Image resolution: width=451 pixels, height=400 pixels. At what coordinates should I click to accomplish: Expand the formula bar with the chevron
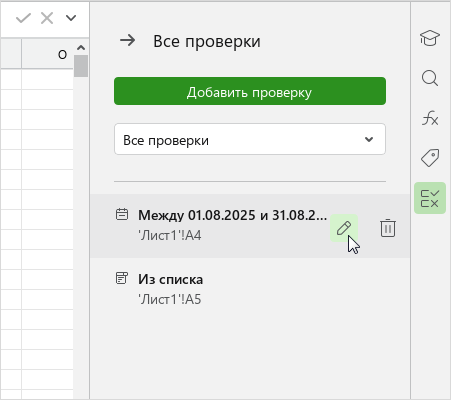(71, 18)
